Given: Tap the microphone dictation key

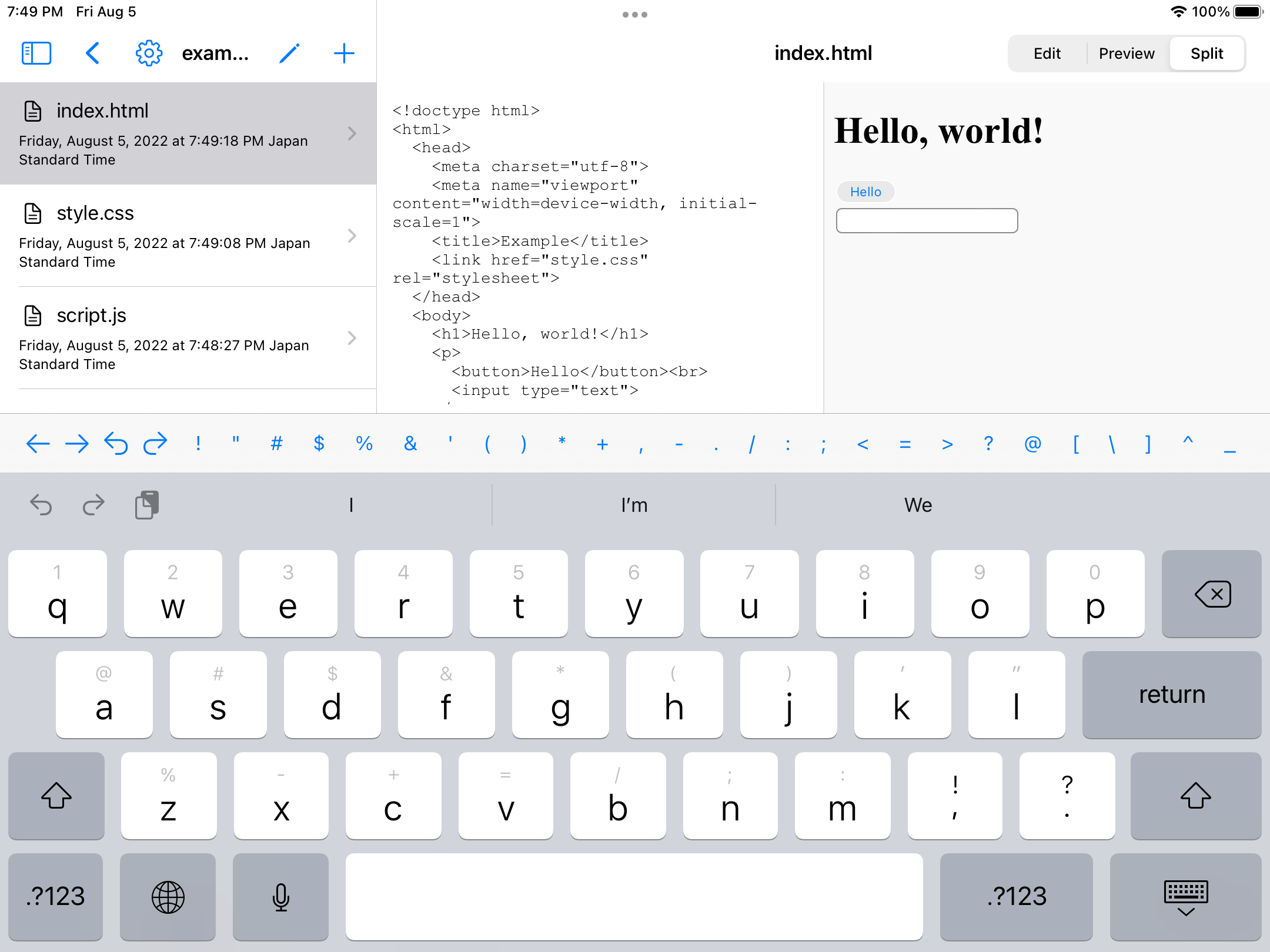Looking at the screenshot, I should [x=281, y=897].
